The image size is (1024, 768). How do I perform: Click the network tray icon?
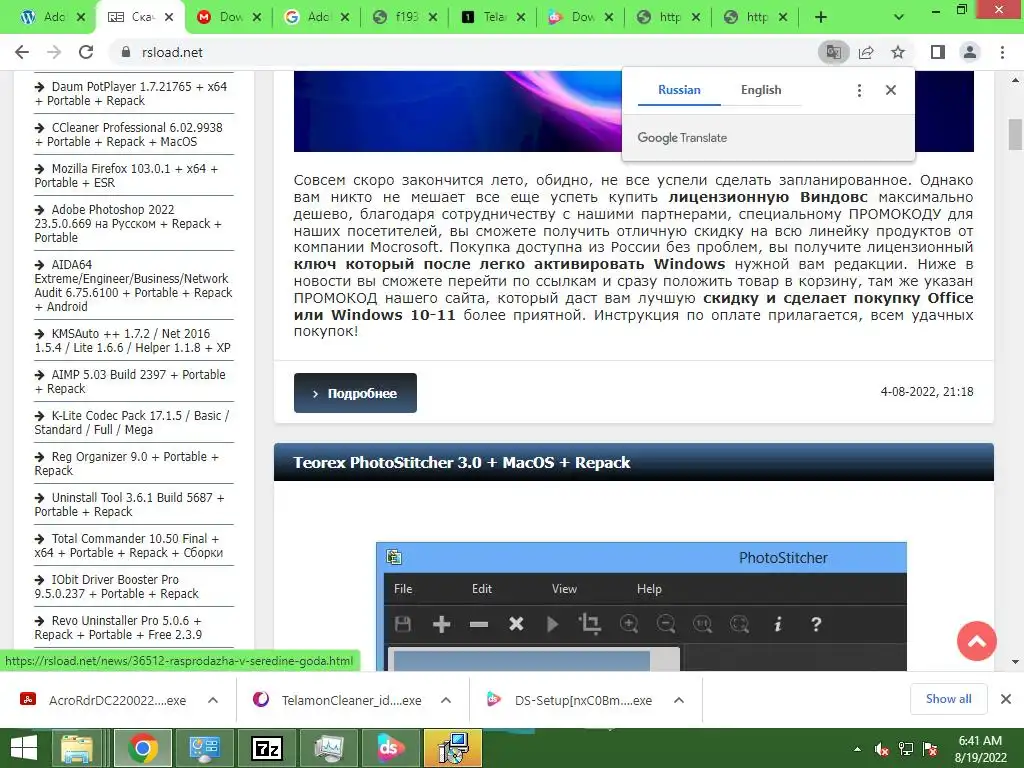[x=906, y=749]
